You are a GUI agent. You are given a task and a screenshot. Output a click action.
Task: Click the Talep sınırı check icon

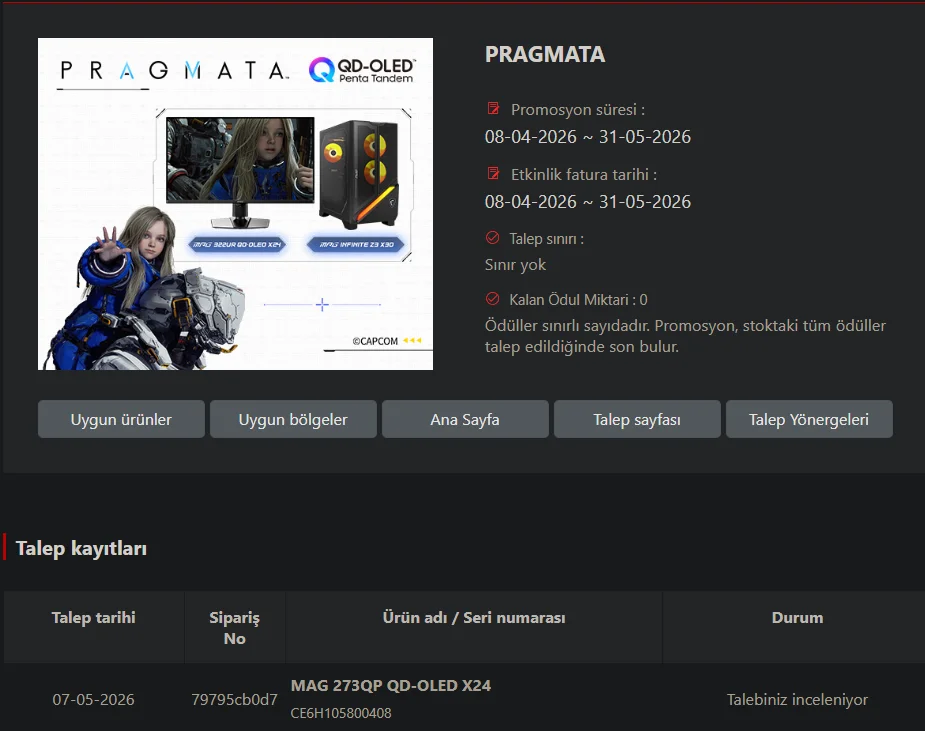pos(493,238)
